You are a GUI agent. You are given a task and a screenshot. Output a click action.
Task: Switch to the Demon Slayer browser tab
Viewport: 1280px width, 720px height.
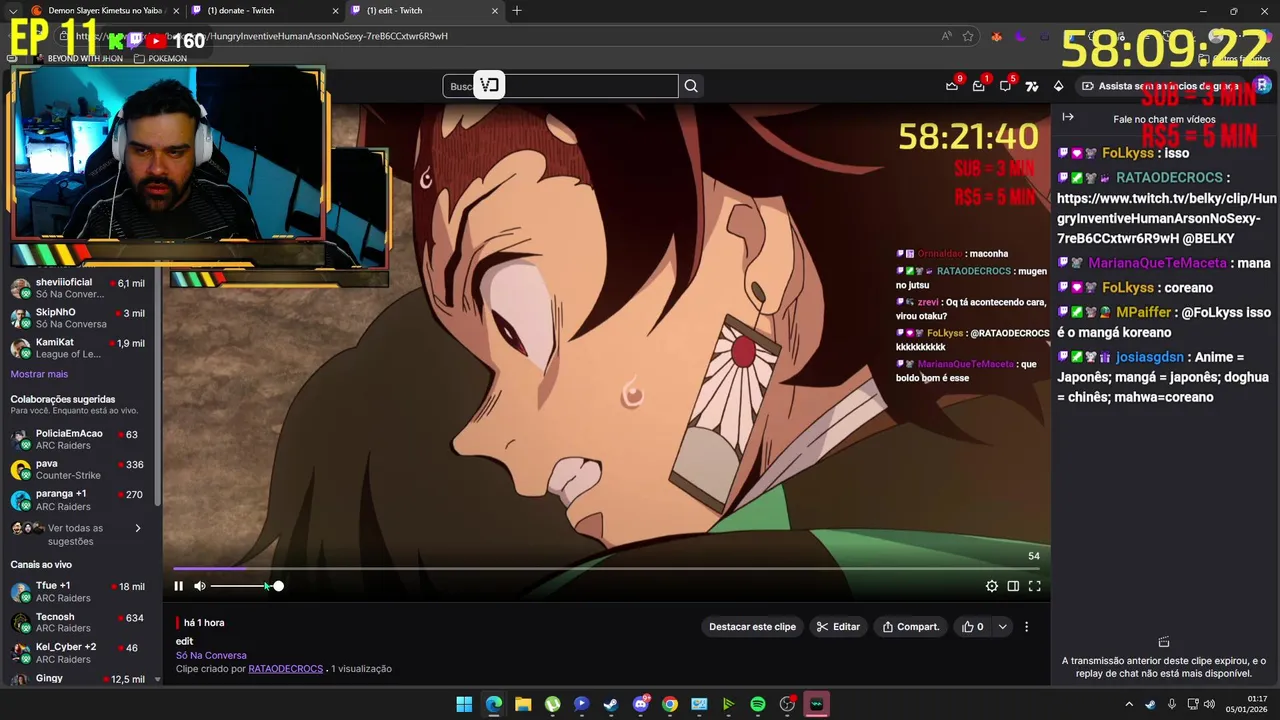105,11
